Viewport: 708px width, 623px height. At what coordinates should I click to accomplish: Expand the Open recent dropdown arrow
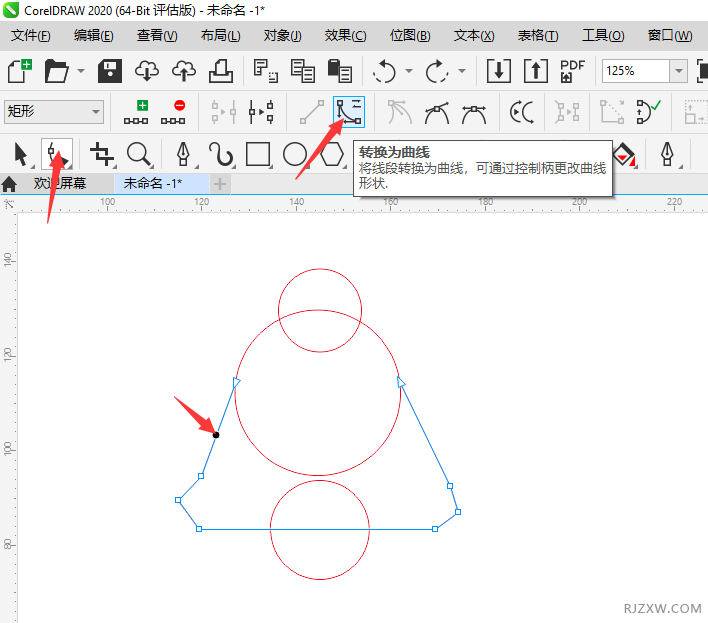[x=81, y=71]
